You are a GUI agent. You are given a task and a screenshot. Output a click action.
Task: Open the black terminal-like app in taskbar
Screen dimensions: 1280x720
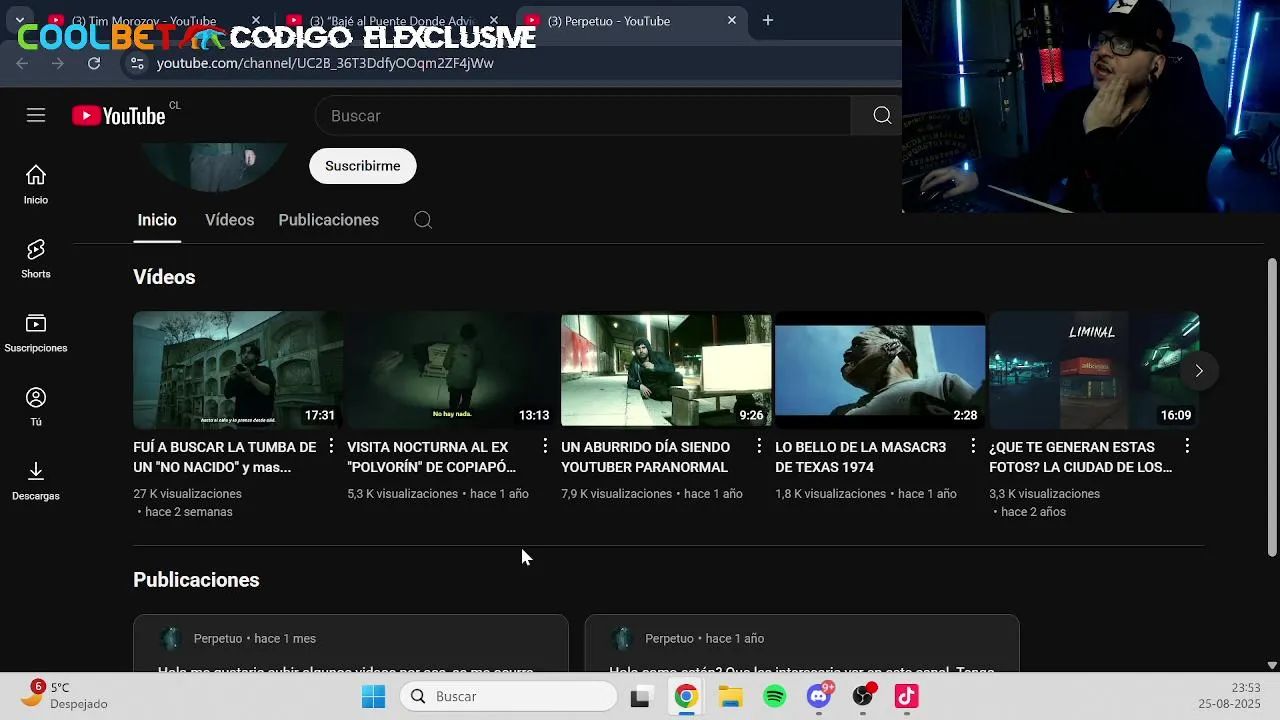tap(641, 696)
